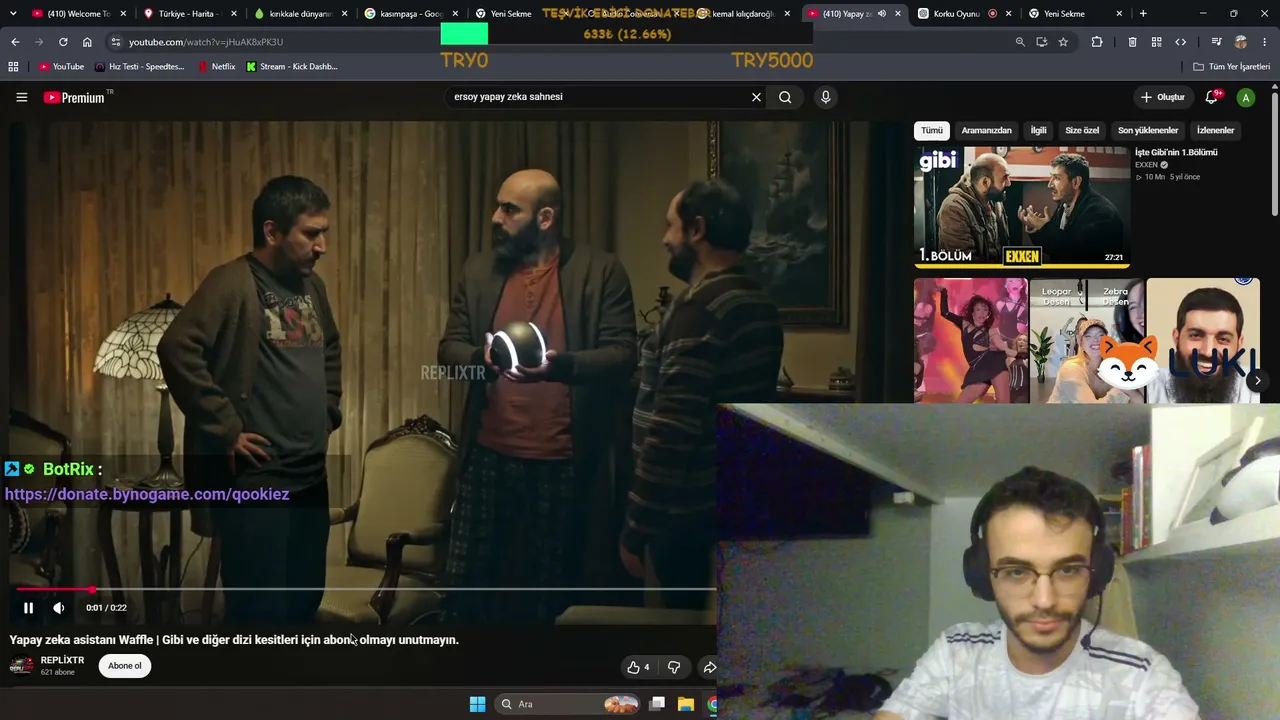
Task: View site information icon in address bar
Action: pyautogui.click(x=116, y=42)
